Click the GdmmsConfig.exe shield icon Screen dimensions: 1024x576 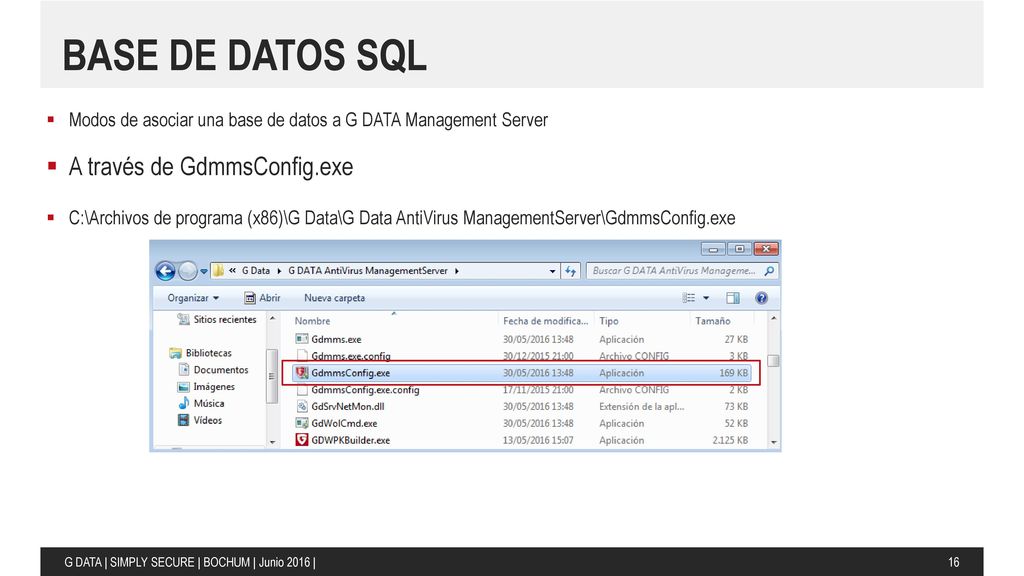coord(301,373)
